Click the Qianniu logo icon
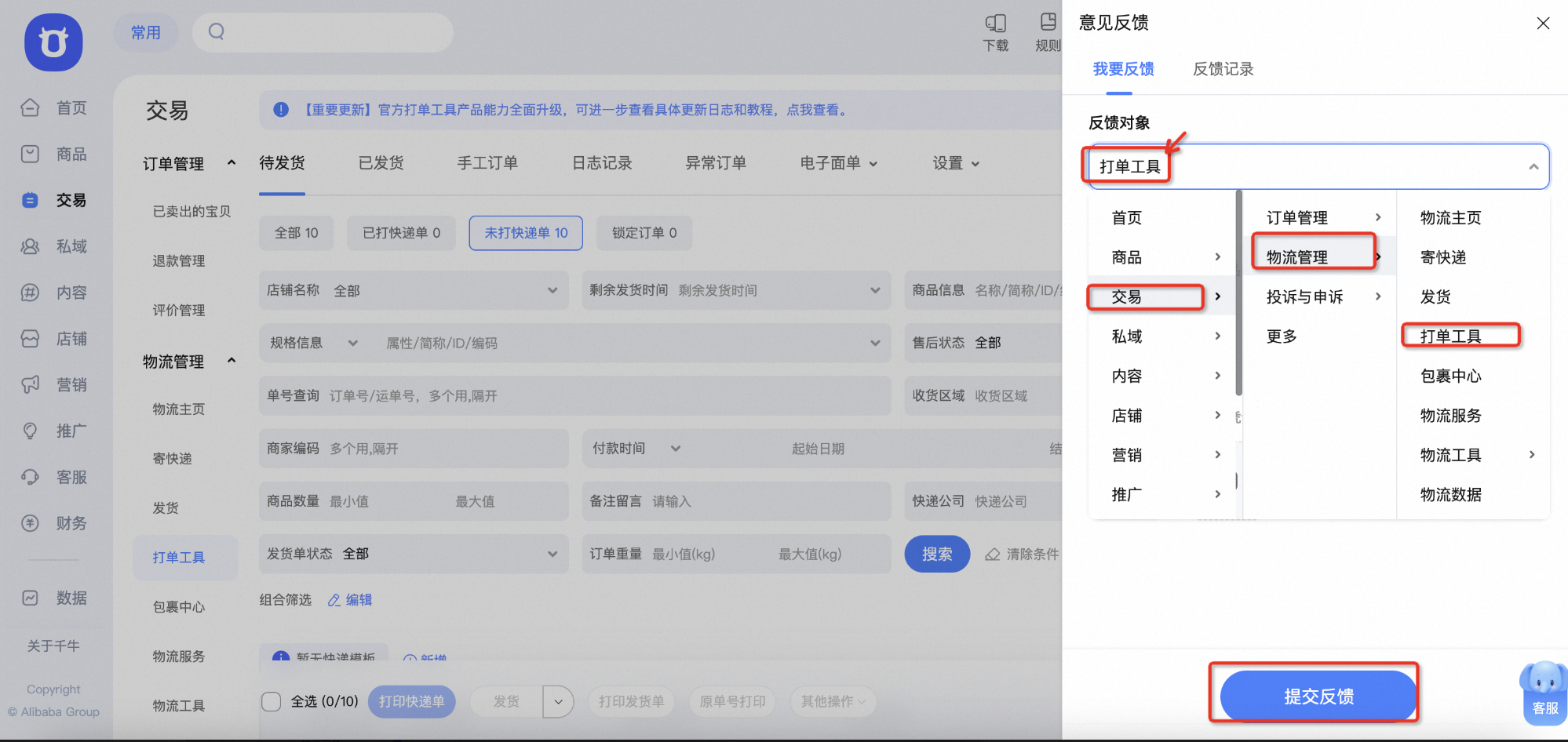Image resolution: width=1568 pixels, height=742 pixels. pos(53,42)
